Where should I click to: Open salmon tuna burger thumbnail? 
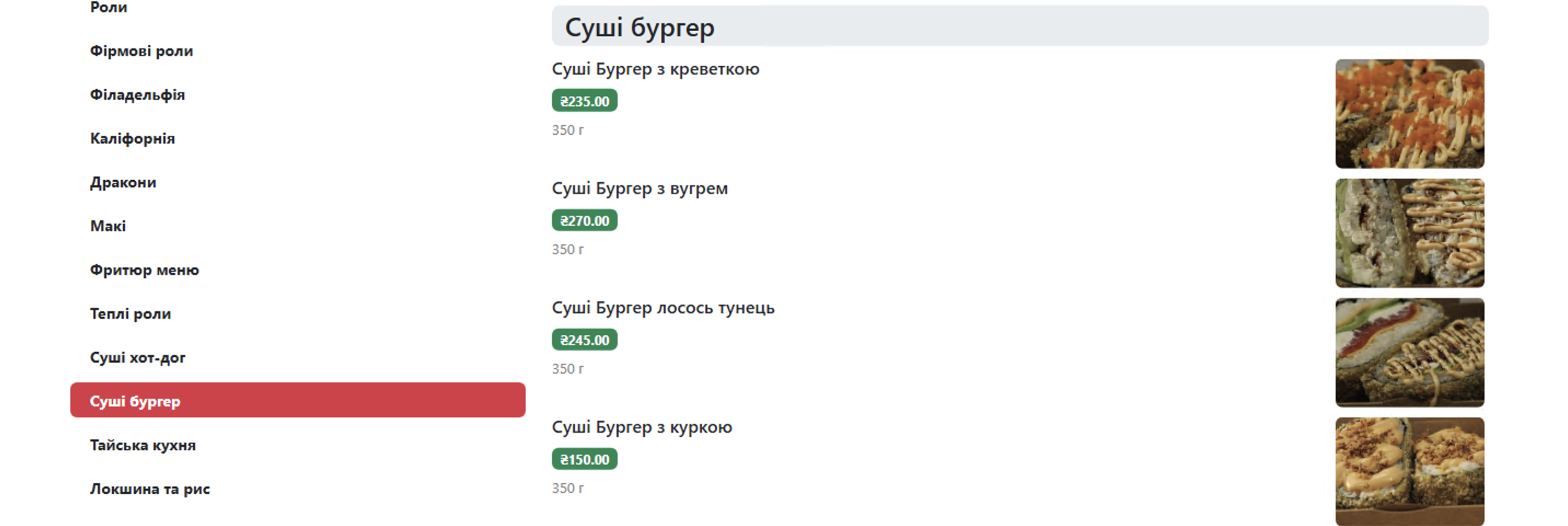coord(1410,353)
